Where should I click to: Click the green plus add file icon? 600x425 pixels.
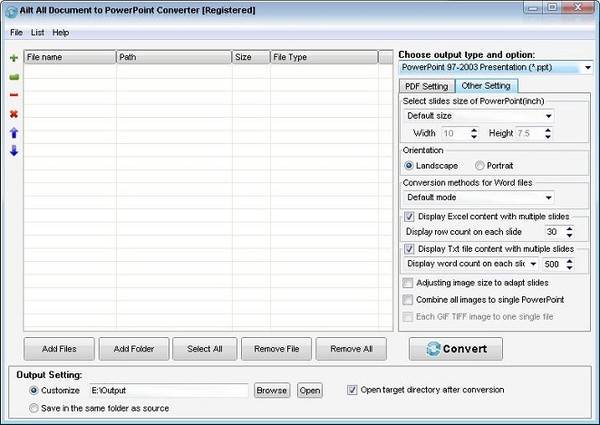coord(14,58)
